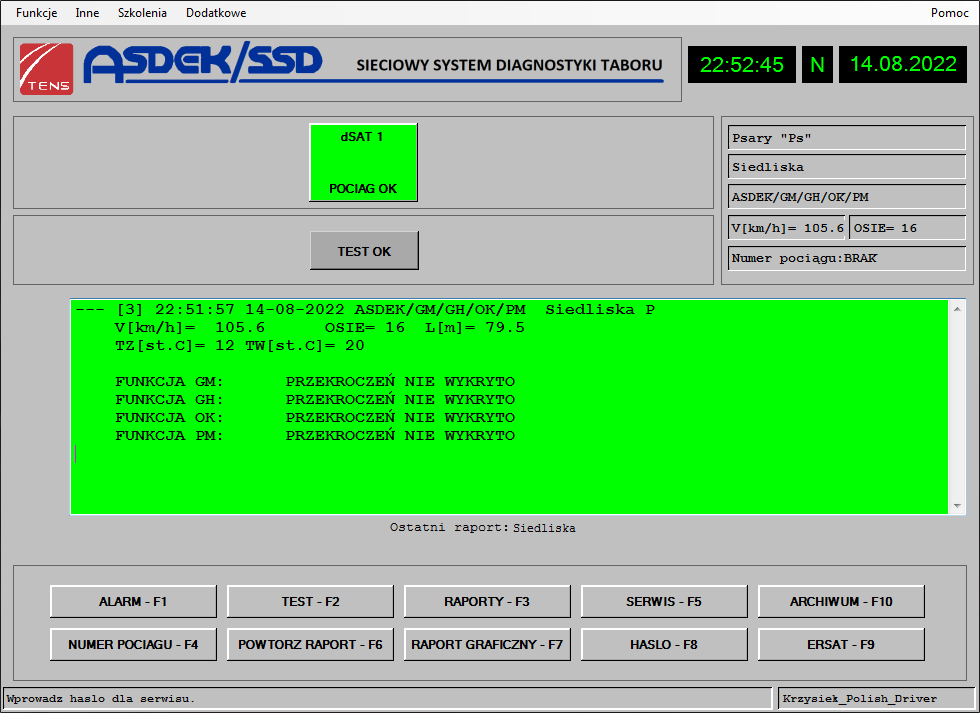Viewport: 980px width, 713px height.
Task: Click the L[m]= 79.5 value in report
Action: coord(475,327)
